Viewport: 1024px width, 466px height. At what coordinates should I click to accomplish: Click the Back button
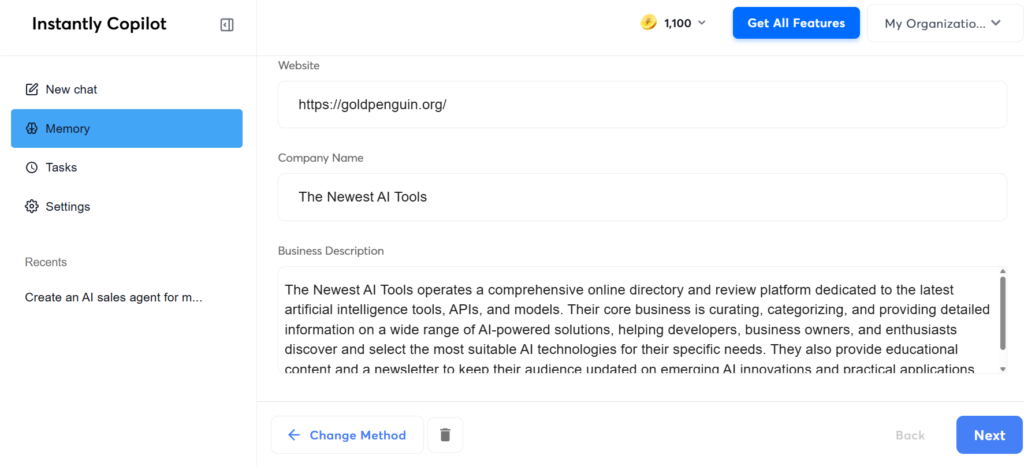point(910,435)
